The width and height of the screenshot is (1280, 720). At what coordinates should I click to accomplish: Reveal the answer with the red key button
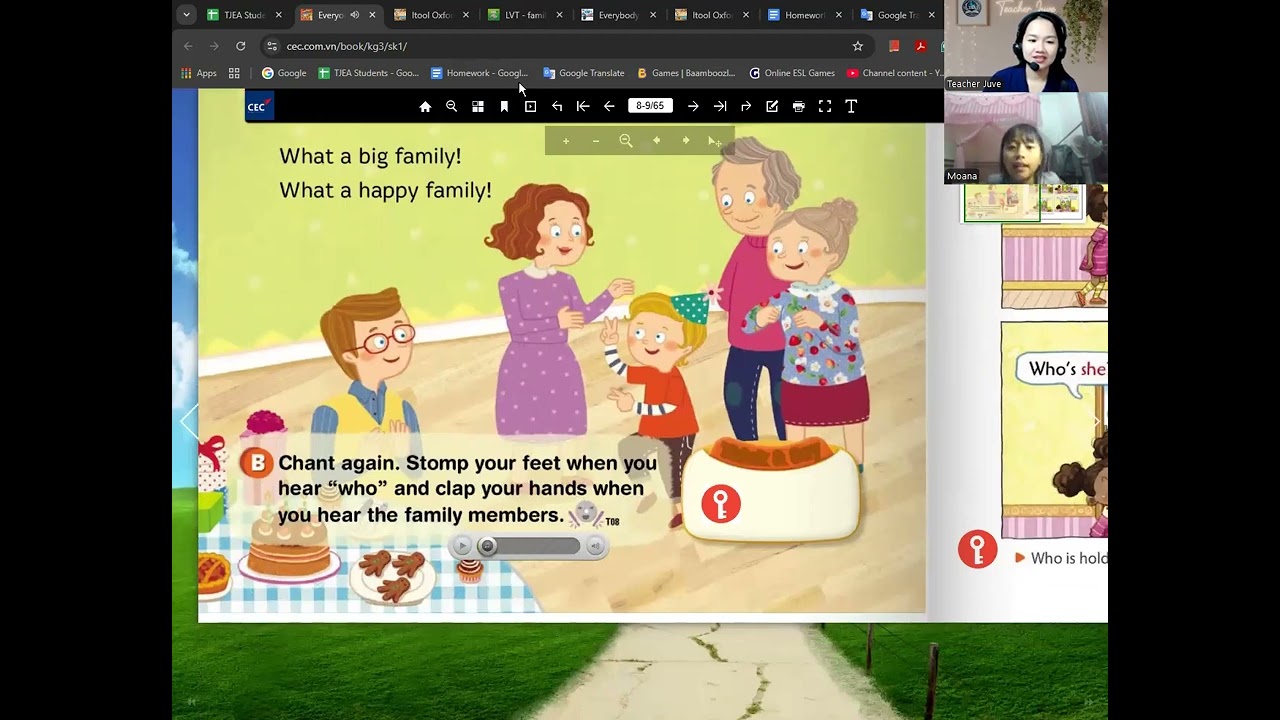721,504
